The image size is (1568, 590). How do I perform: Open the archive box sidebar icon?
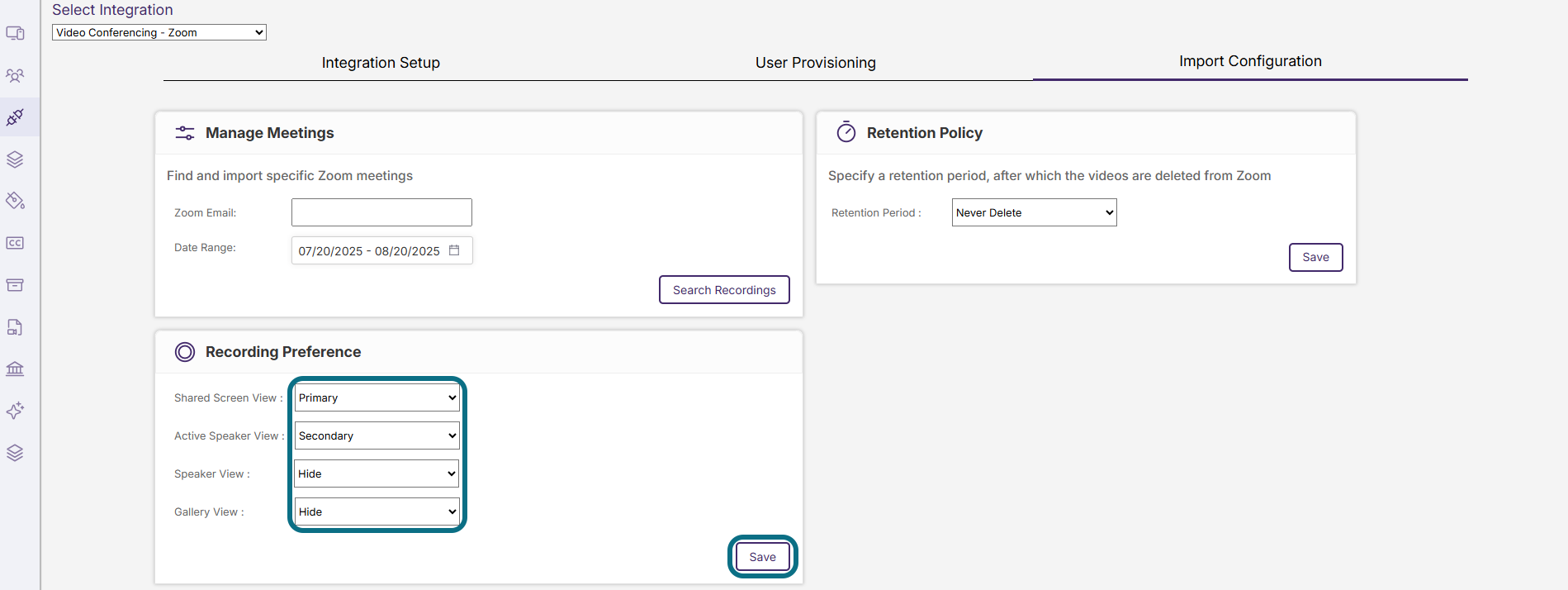click(x=15, y=285)
